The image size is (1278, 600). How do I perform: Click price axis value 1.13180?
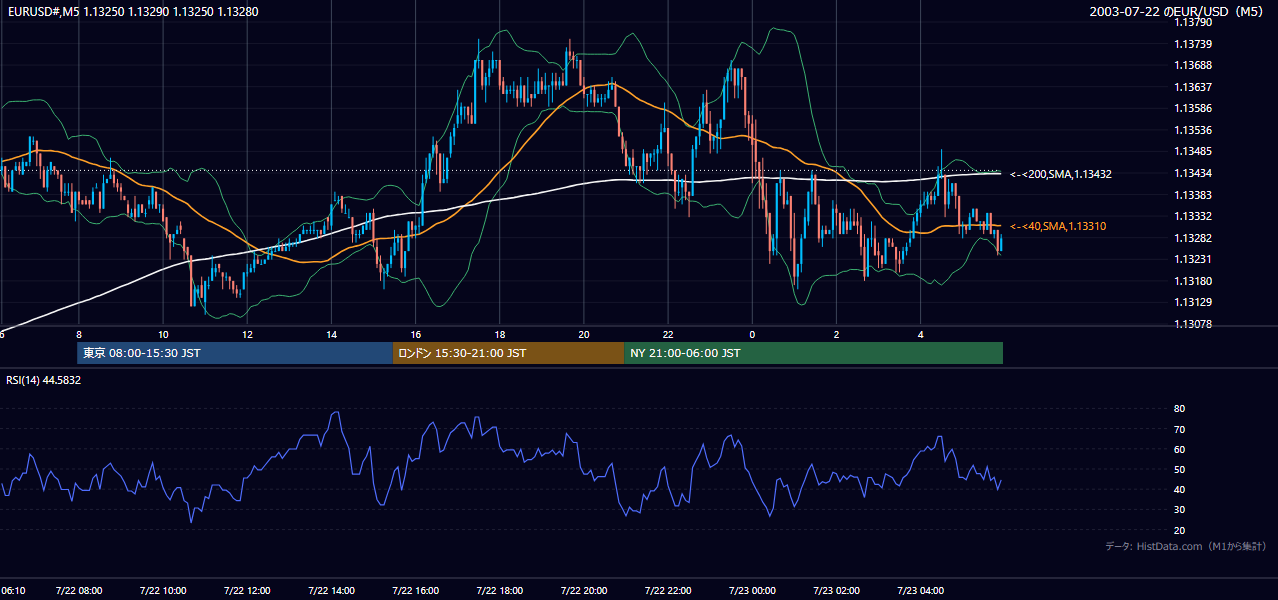pyautogui.click(x=1194, y=281)
